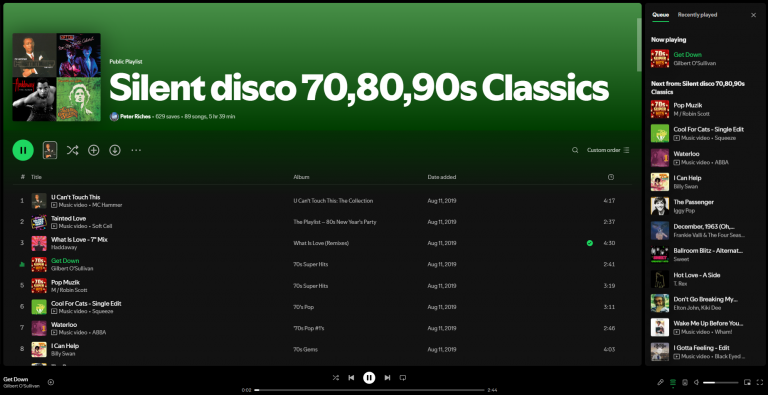Click the main view scrollbar
This screenshot has width=768, height=395.
coord(639,45)
